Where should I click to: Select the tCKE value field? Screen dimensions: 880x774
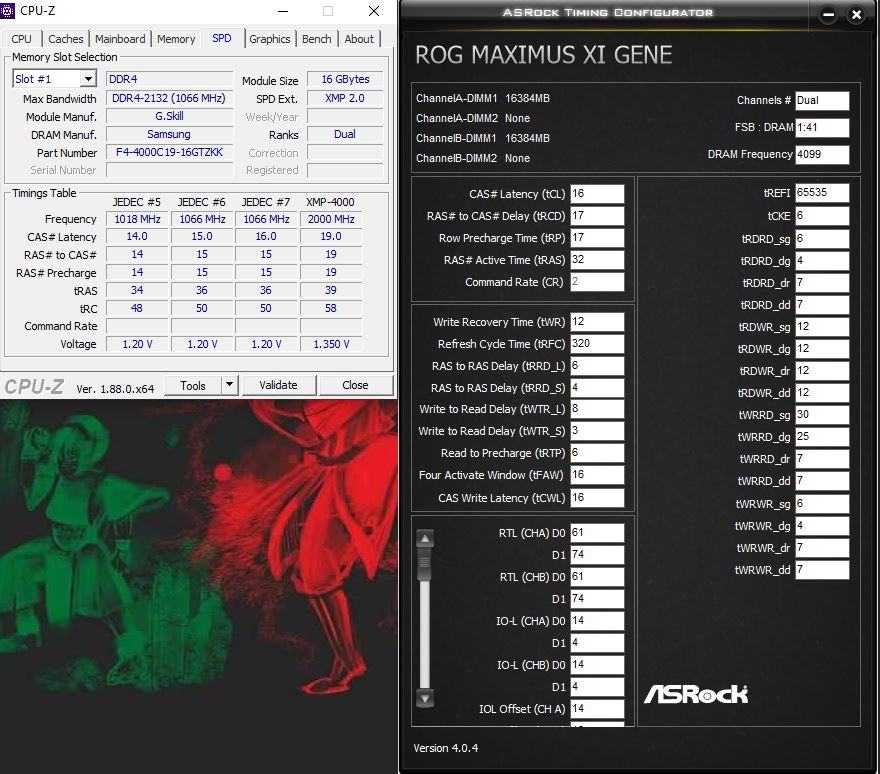coord(822,216)
